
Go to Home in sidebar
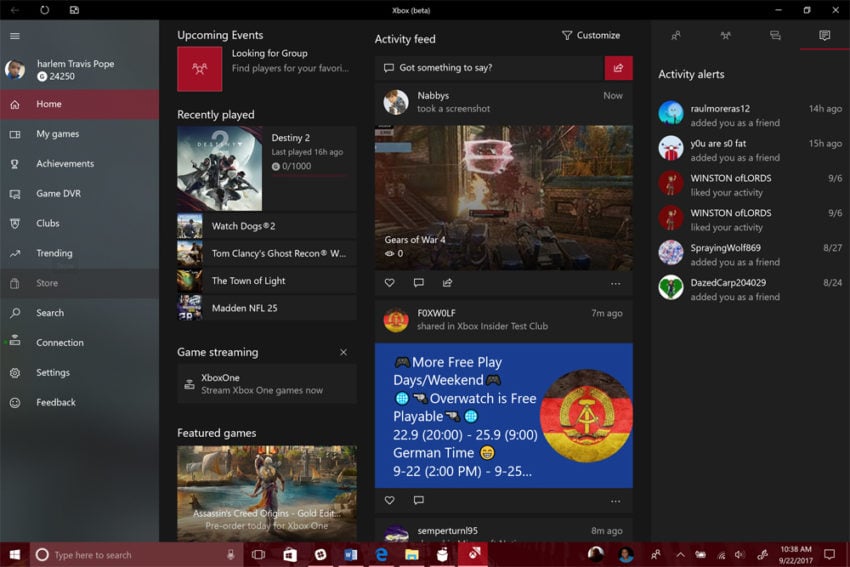pos(80,104)
